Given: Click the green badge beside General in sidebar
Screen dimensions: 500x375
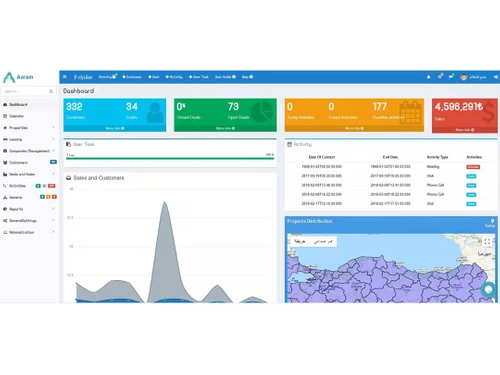Looking at the screenshot, I should pos(42,197).
